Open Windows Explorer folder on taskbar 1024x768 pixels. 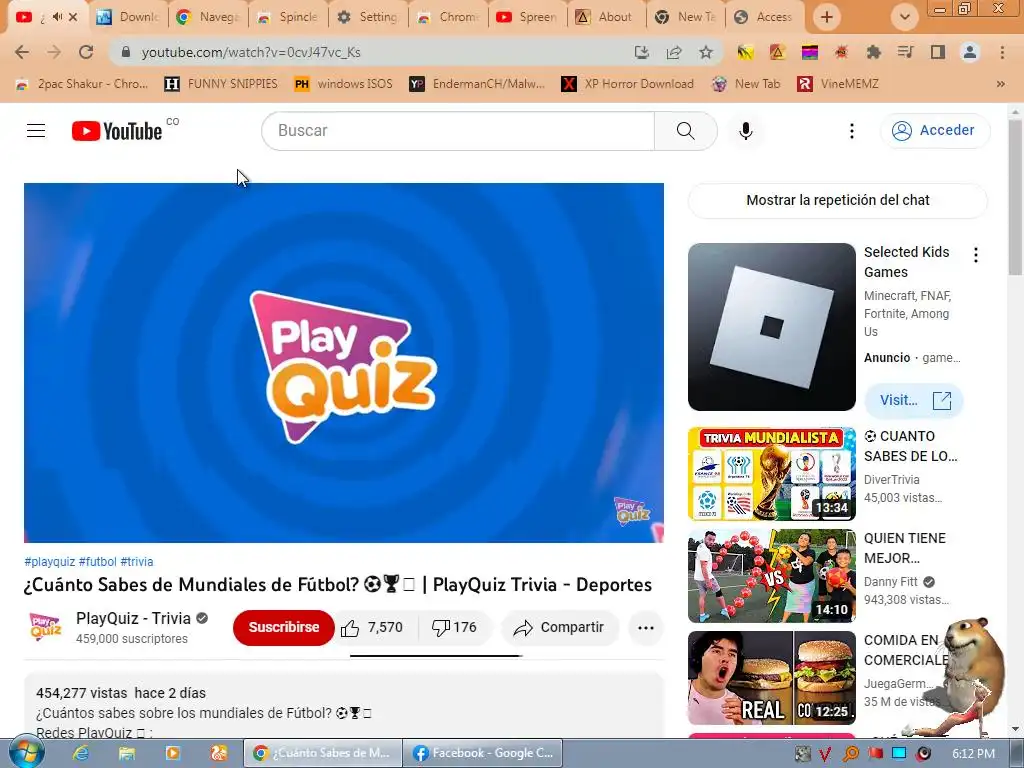coord(127,753)
